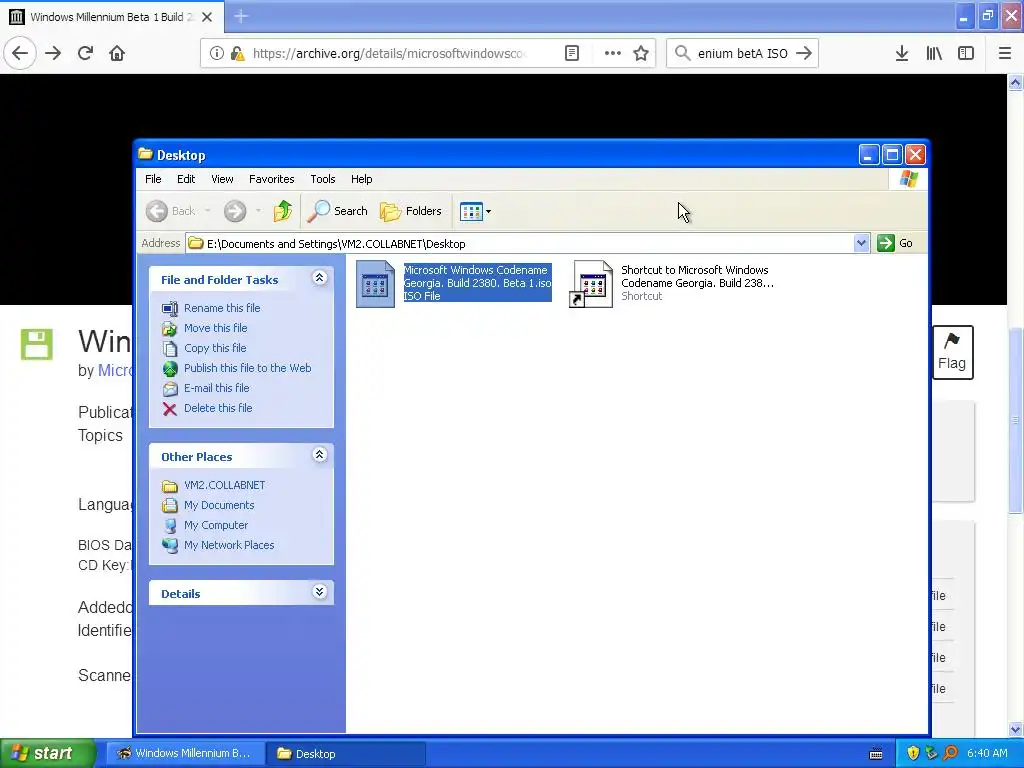Click the browser forward arrow
The height and width of the screenshot is (768, 1024).
click(53, 53)
